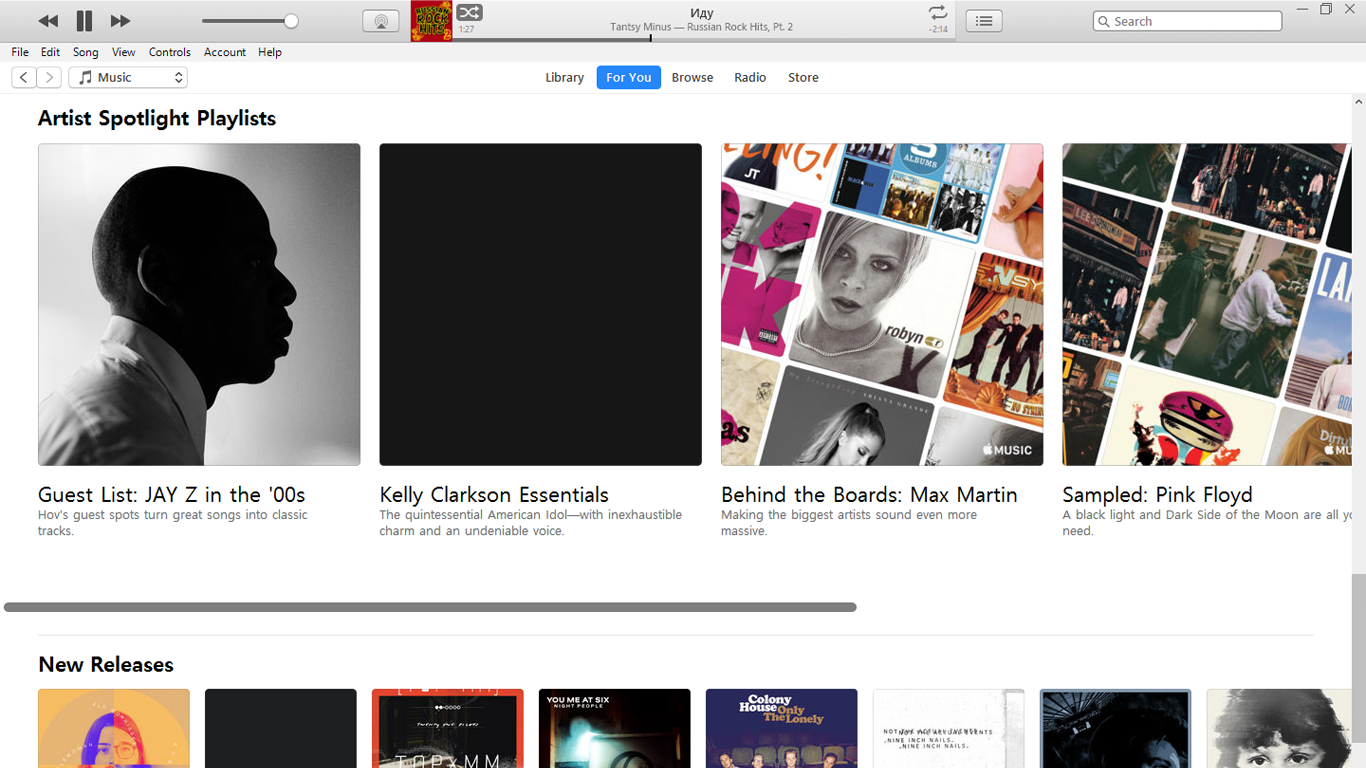Click the Guest List: JAY Z in the '00s title
1366x768 pixels.
pyautogui.click(x=172, y=494)
